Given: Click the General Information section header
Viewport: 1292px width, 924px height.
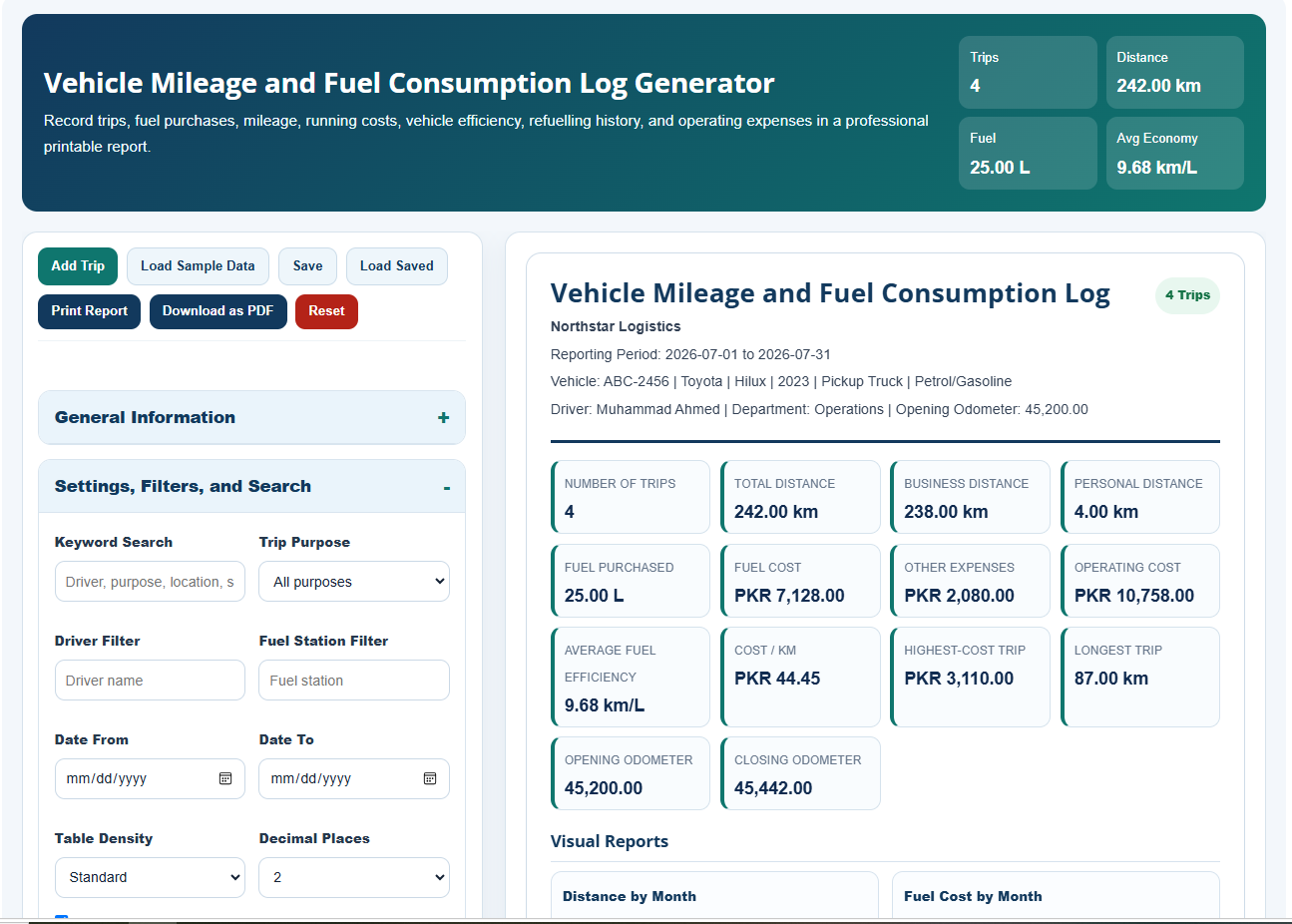Looking at the screenshot, I should coord(251,418).
